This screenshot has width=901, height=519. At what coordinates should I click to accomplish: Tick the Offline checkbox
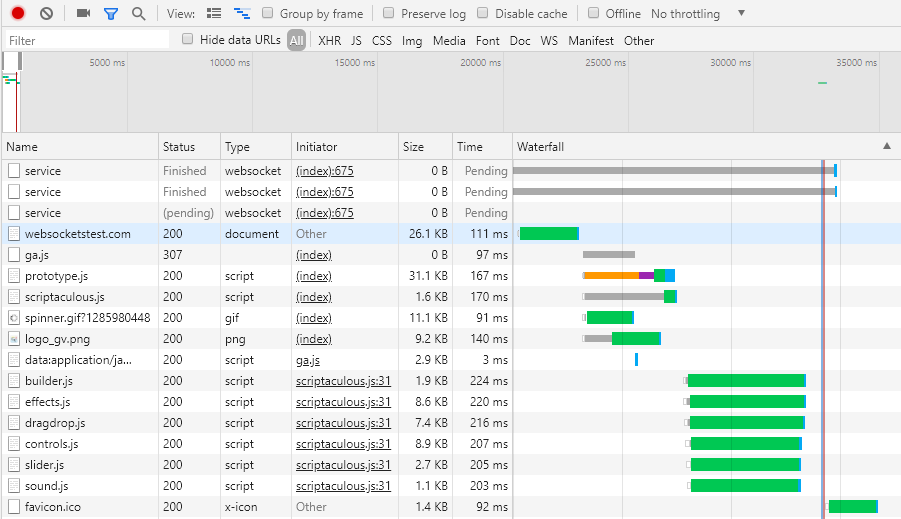point(594,13)
